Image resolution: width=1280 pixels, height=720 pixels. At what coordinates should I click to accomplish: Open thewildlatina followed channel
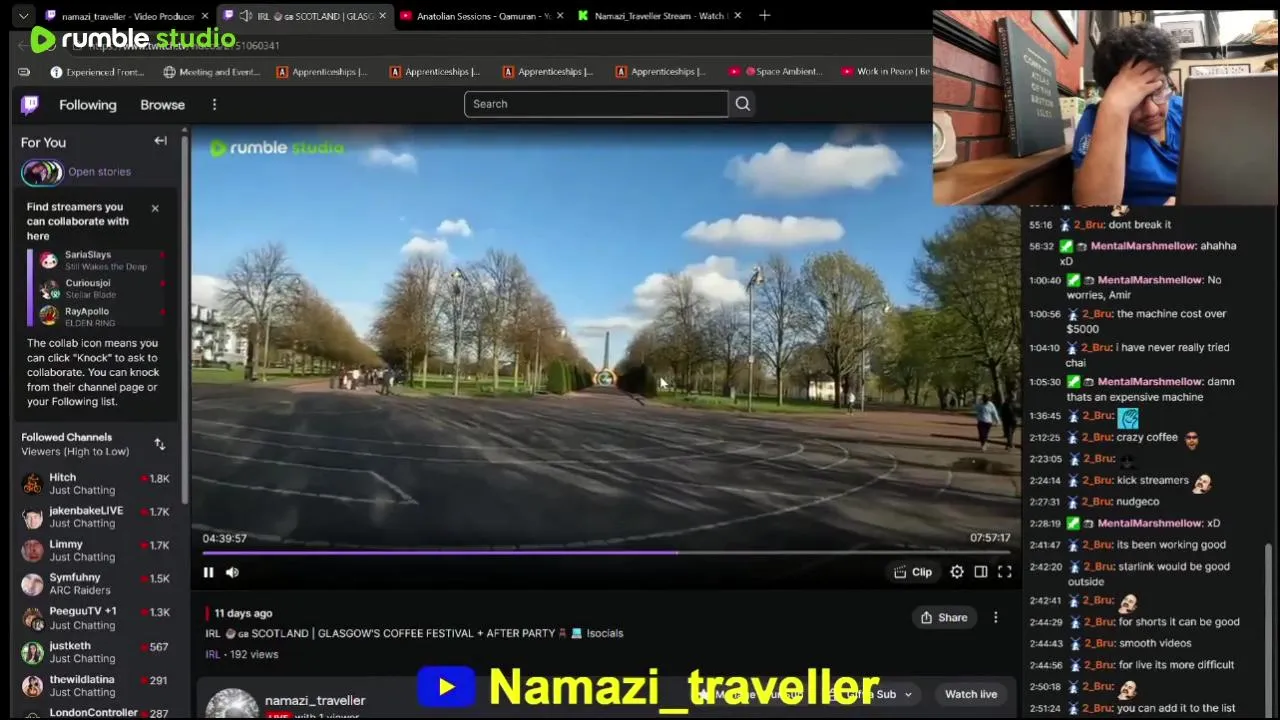pyautogui.click(x=95, y=686)
